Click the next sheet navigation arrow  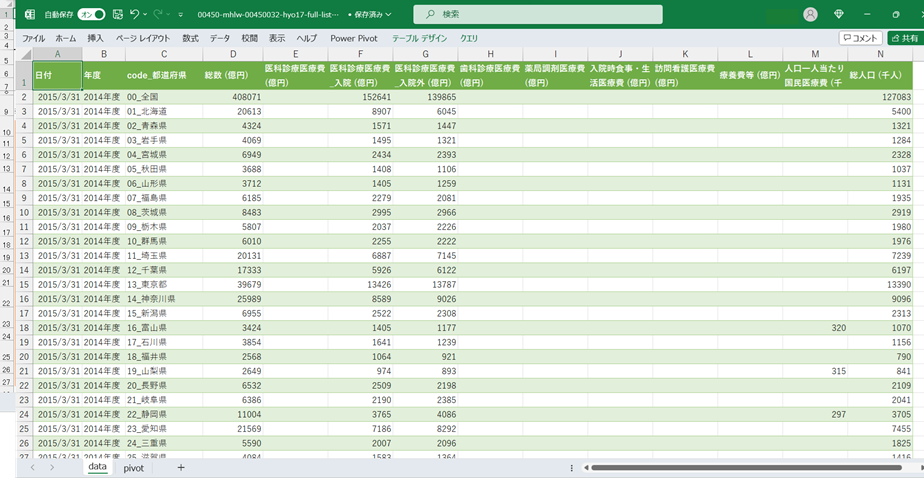point(53,467)
